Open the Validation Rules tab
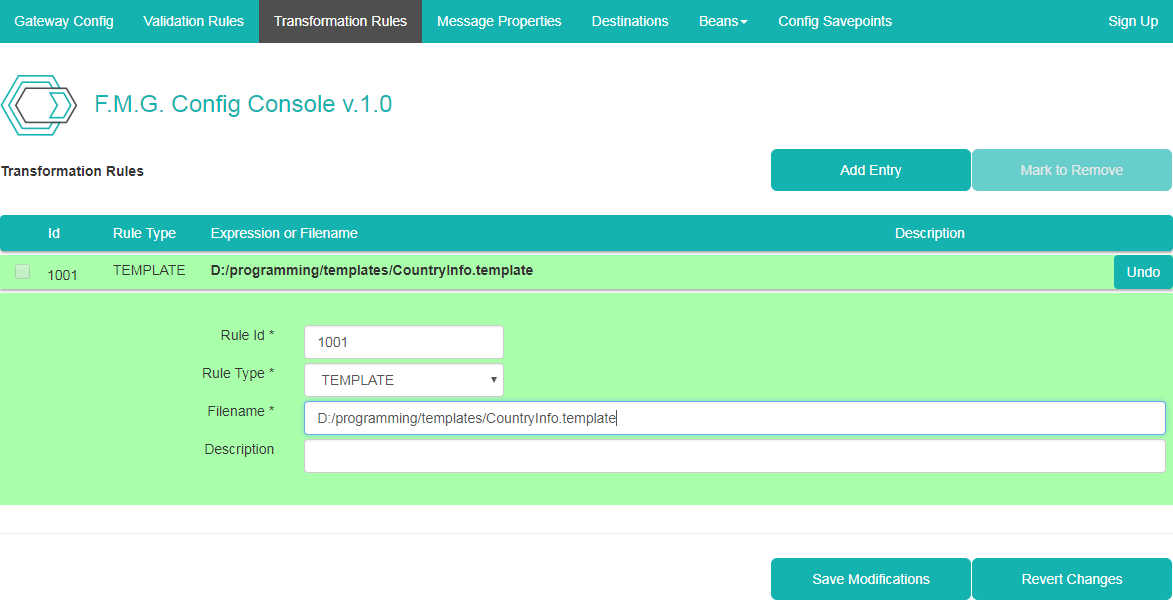Viewport: 1173px width, 601px height. tap(193, 21)
